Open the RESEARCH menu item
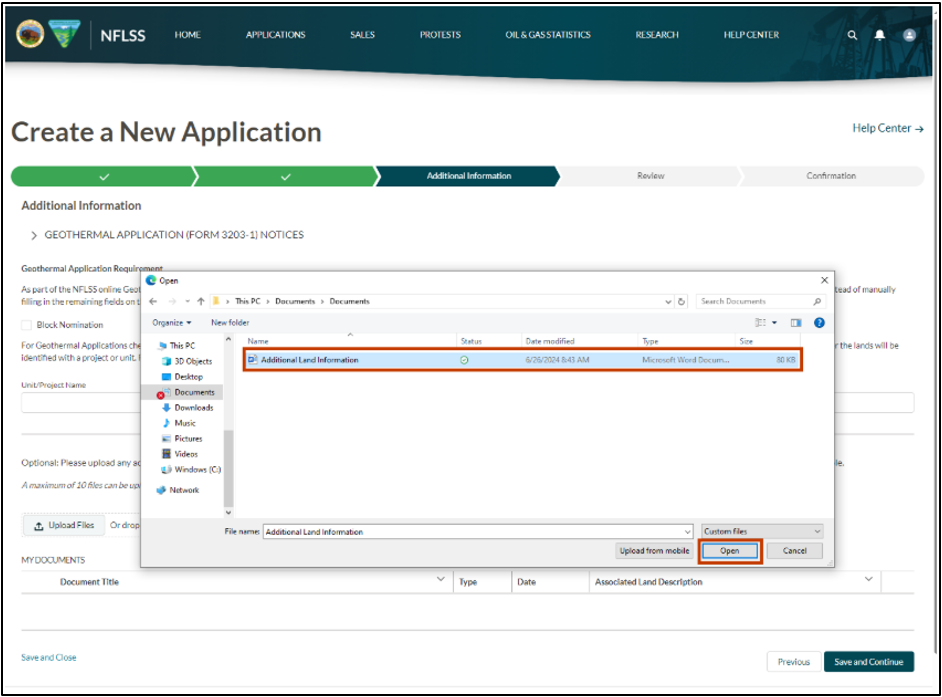Screen dimensions: 942x697 coord(657,35)
